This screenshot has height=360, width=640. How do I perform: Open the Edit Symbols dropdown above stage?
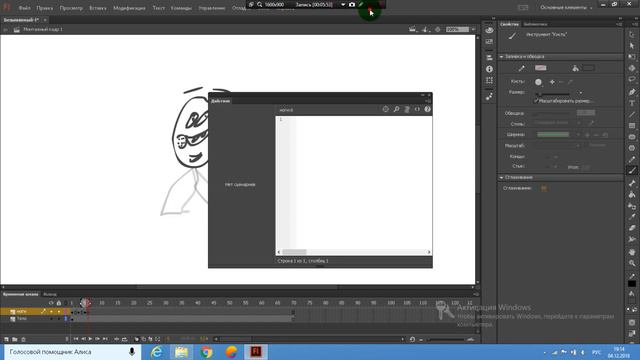coord(425,29)
